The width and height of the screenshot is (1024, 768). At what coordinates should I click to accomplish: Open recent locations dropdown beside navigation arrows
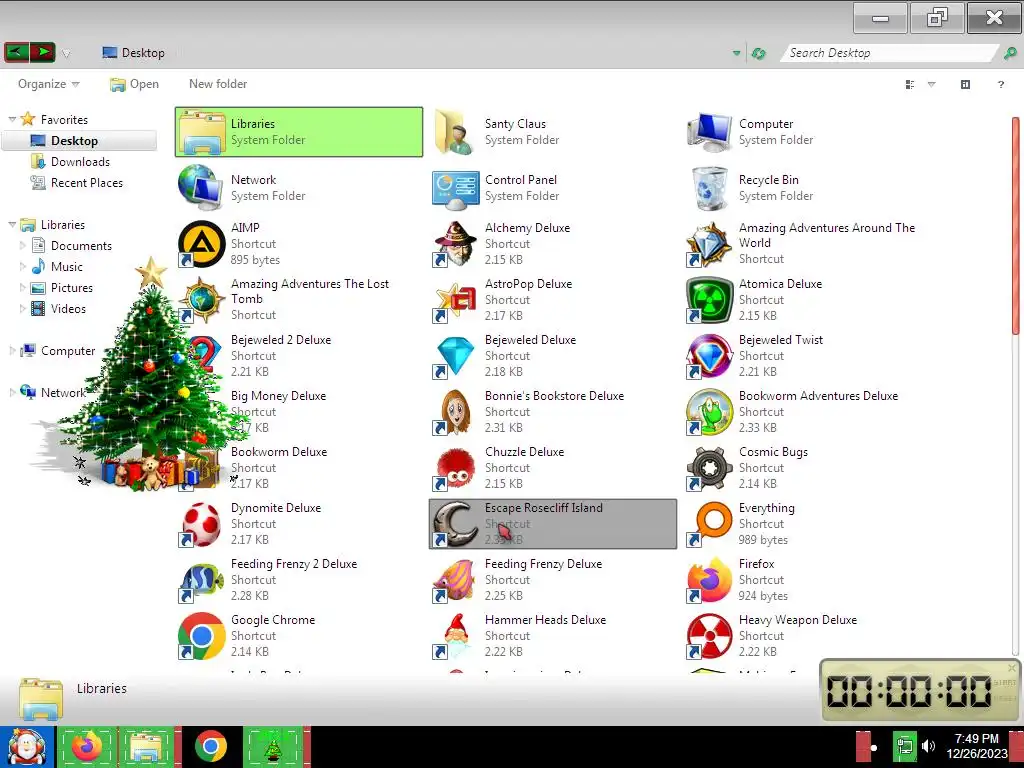pos(66,54)
